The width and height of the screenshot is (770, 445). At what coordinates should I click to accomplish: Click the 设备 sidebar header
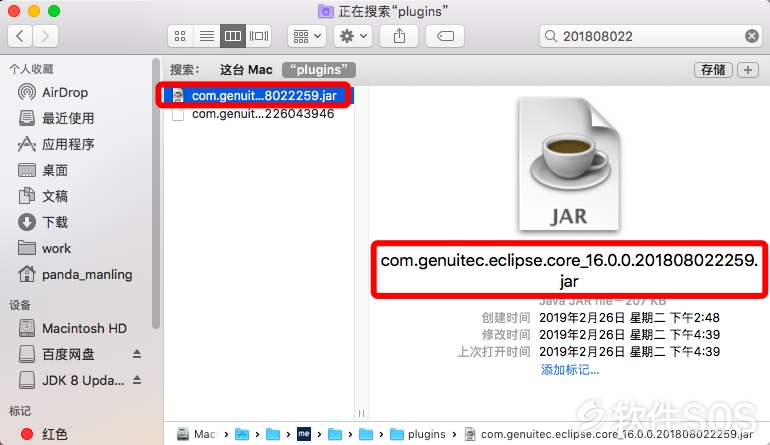click(x=20, y=305)
